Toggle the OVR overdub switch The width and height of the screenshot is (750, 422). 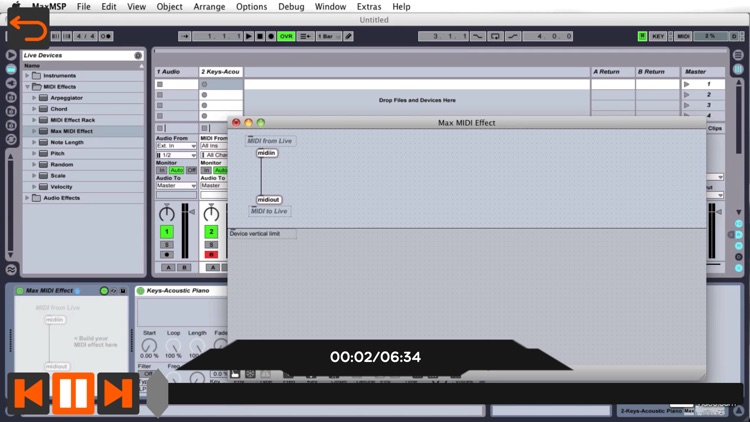(x=286, y=36)
